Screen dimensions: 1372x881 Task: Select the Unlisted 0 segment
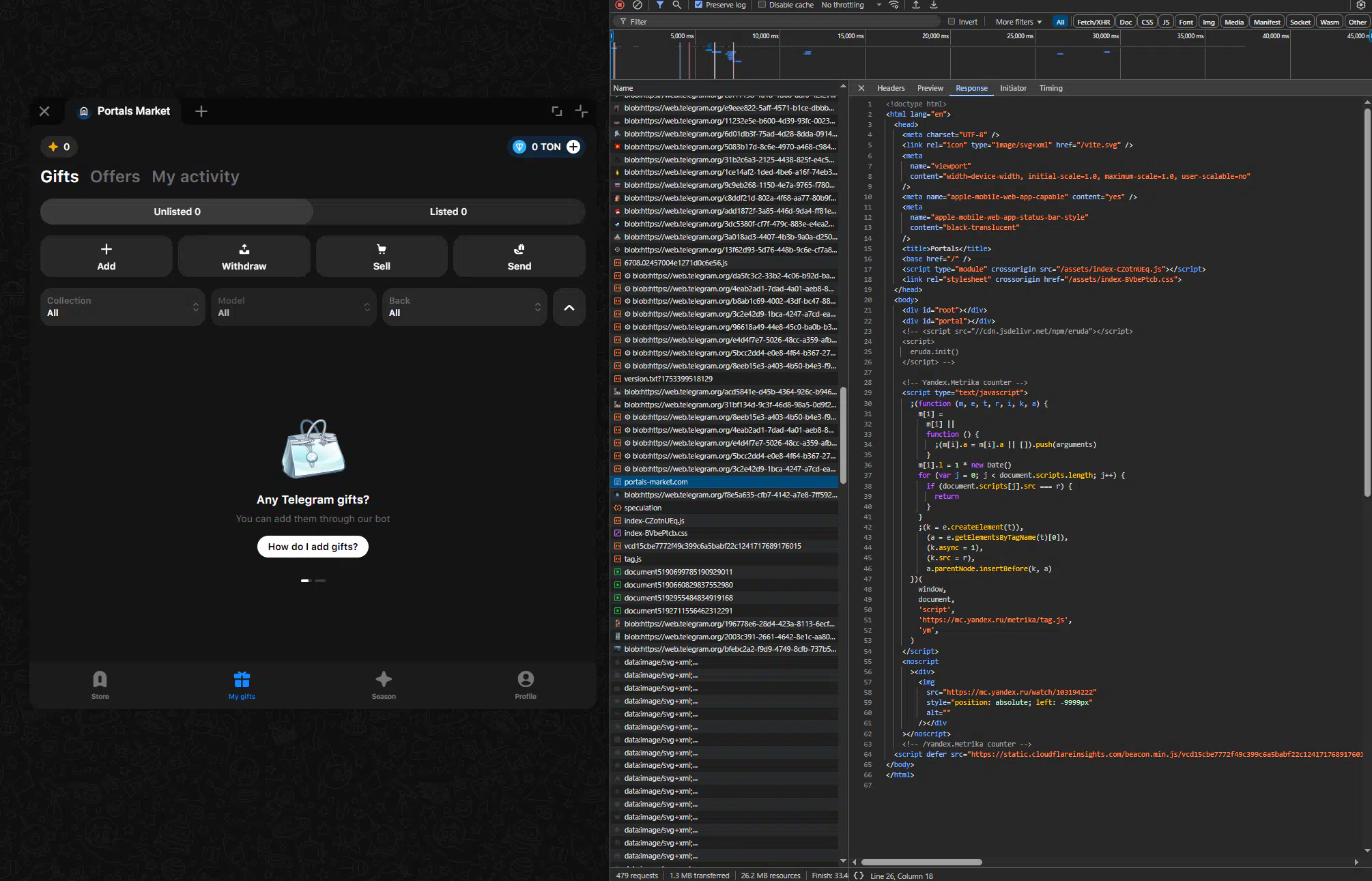tap(177, 212)
